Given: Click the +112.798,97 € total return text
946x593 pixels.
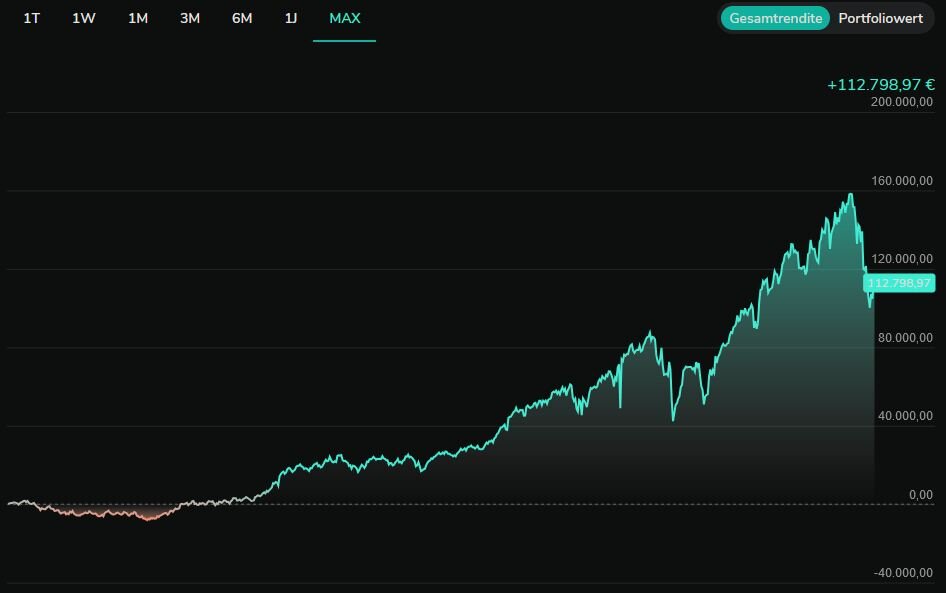Looking at the screenshot, I should pos(880,85).
